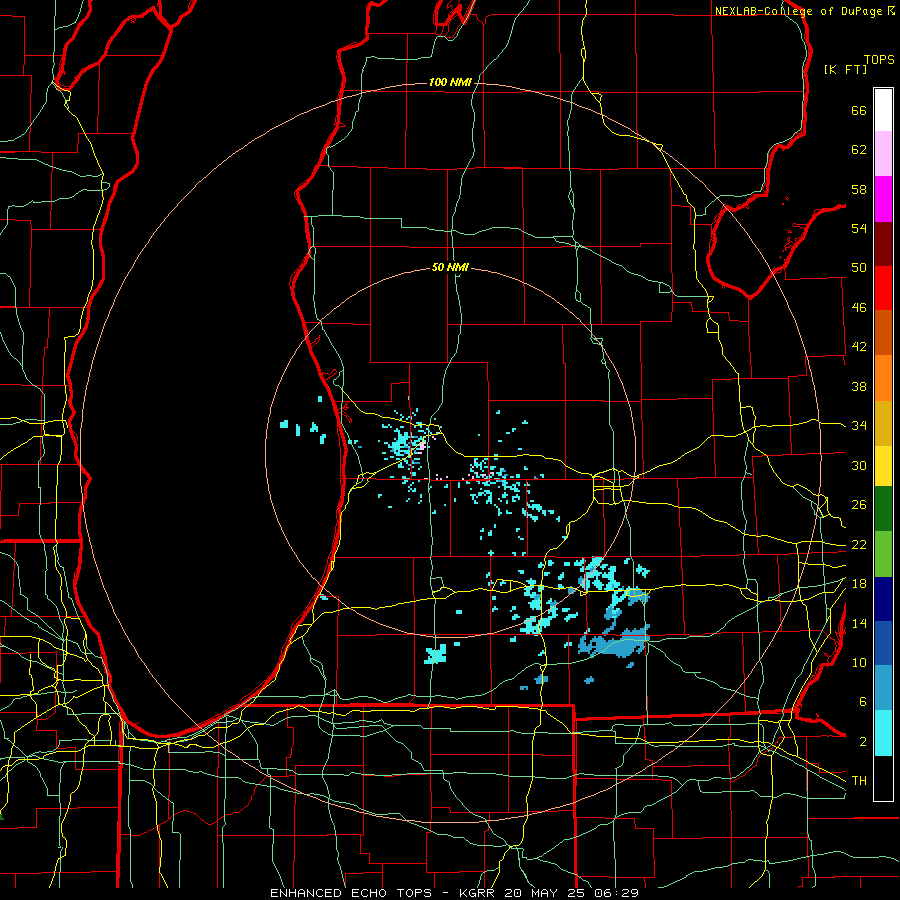900x900 pixels.
Task: Click the bright red legend swatch below 50
Action: [883, 289]
